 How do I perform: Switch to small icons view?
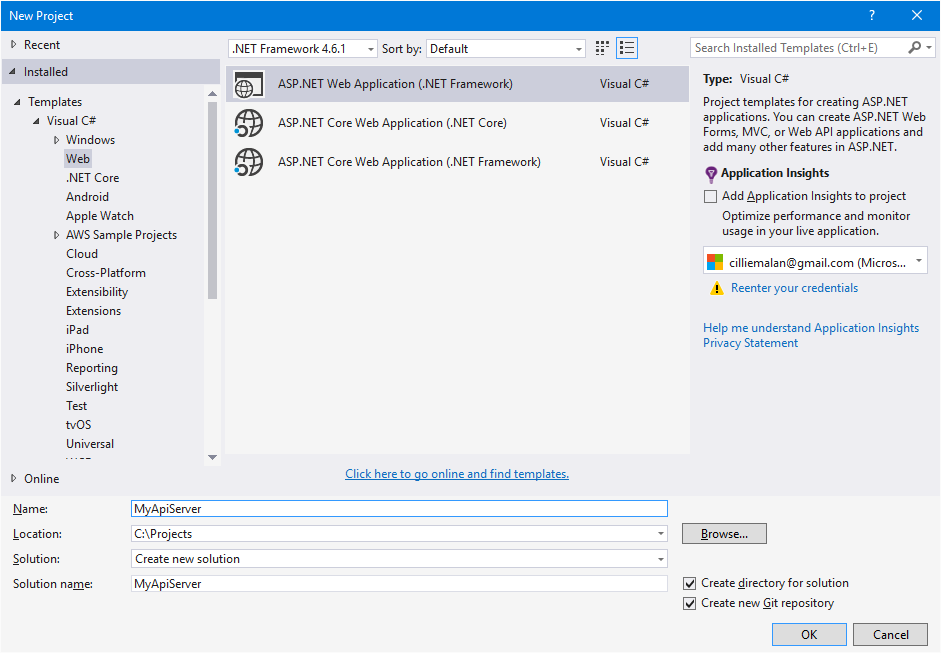pyautogui.click(x=602, y=48)
